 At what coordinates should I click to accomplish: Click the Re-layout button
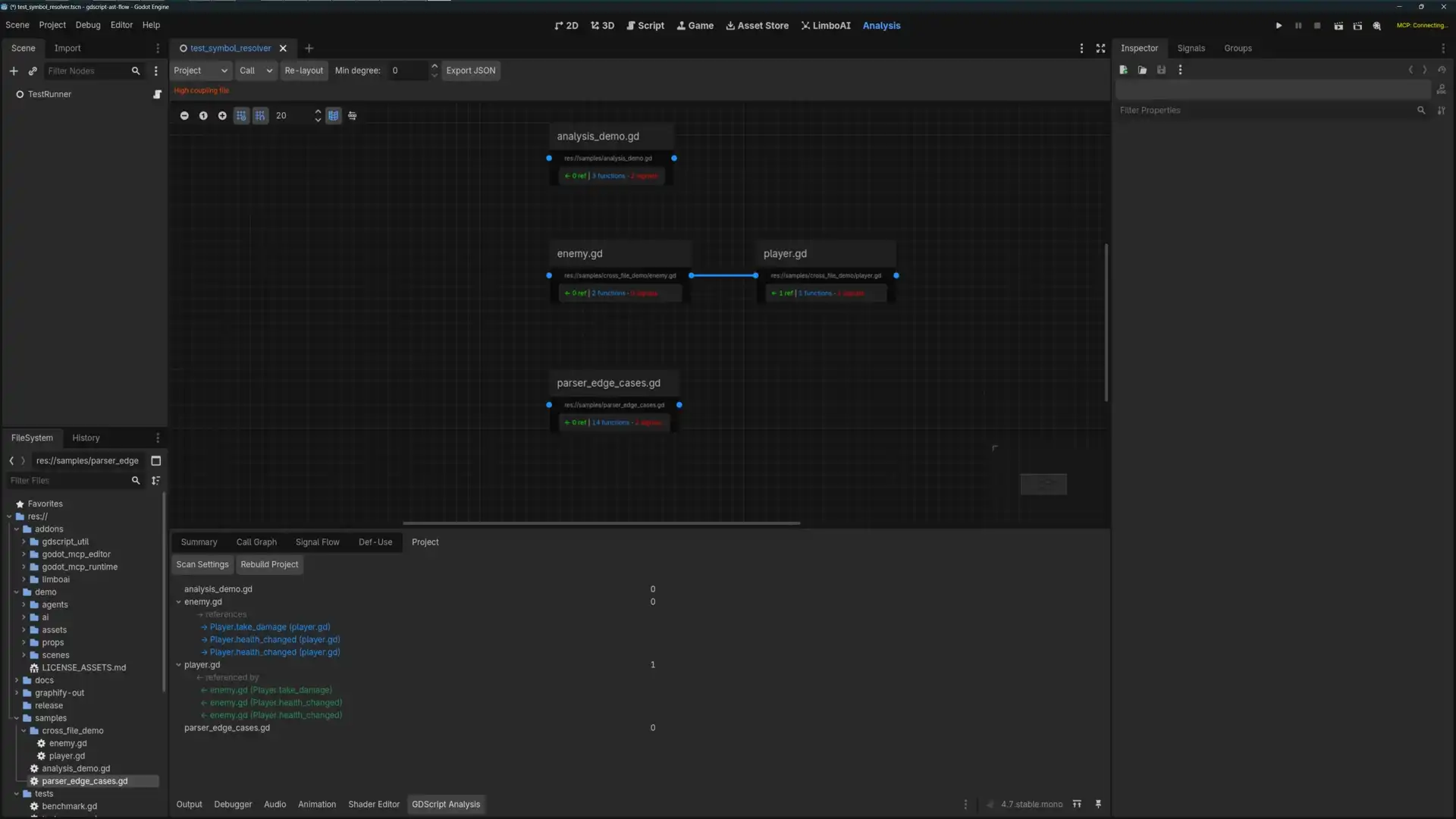(x=304, y=71)
